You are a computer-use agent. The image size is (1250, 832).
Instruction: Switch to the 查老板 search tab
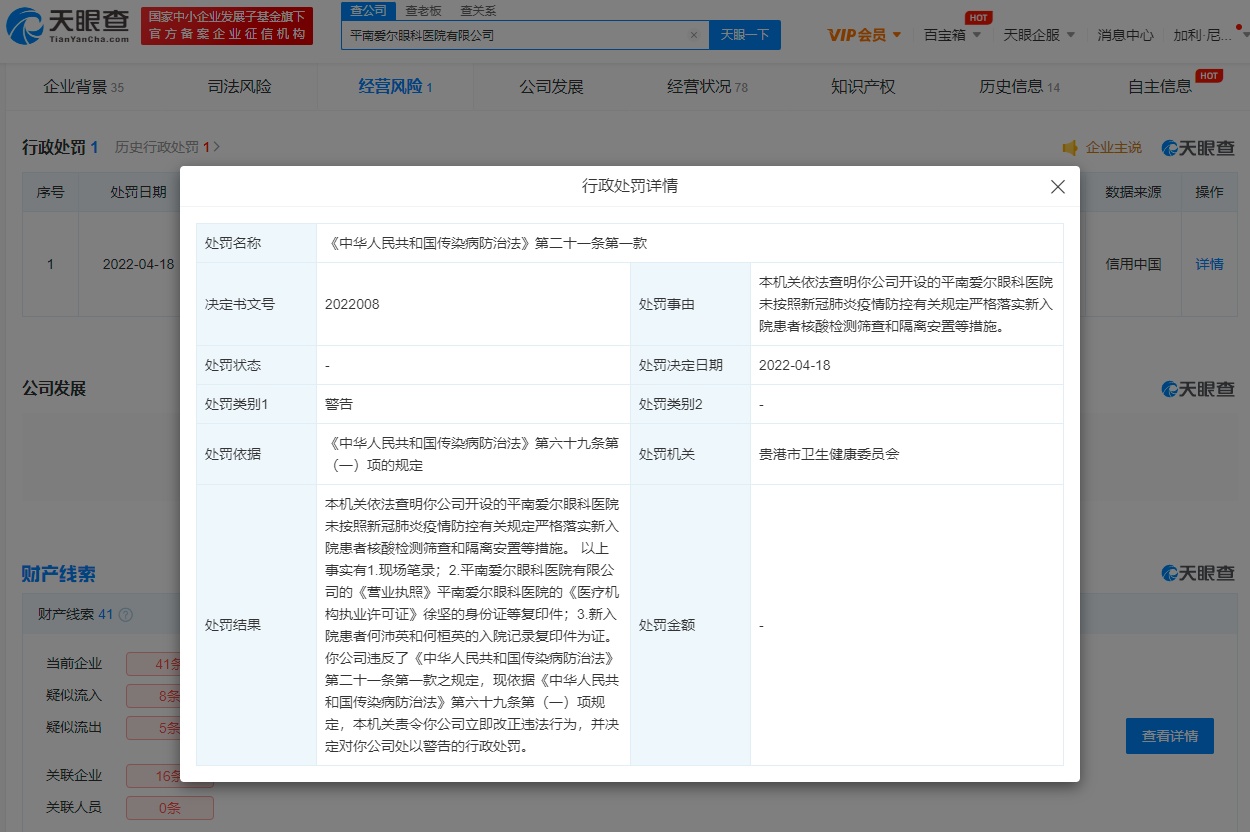(x=423, y=10)
